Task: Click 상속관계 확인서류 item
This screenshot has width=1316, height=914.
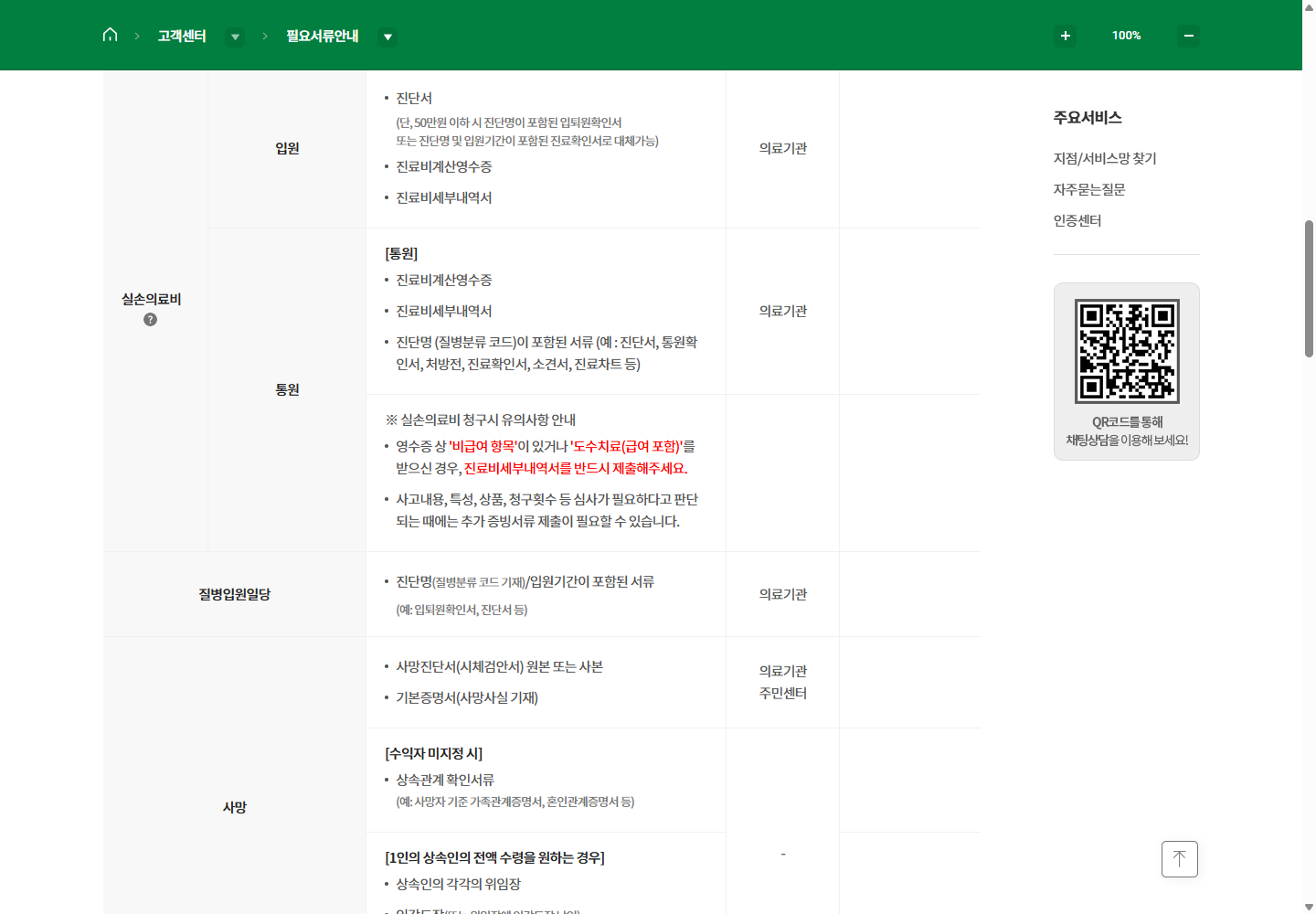Action: [x=445, y=780]
